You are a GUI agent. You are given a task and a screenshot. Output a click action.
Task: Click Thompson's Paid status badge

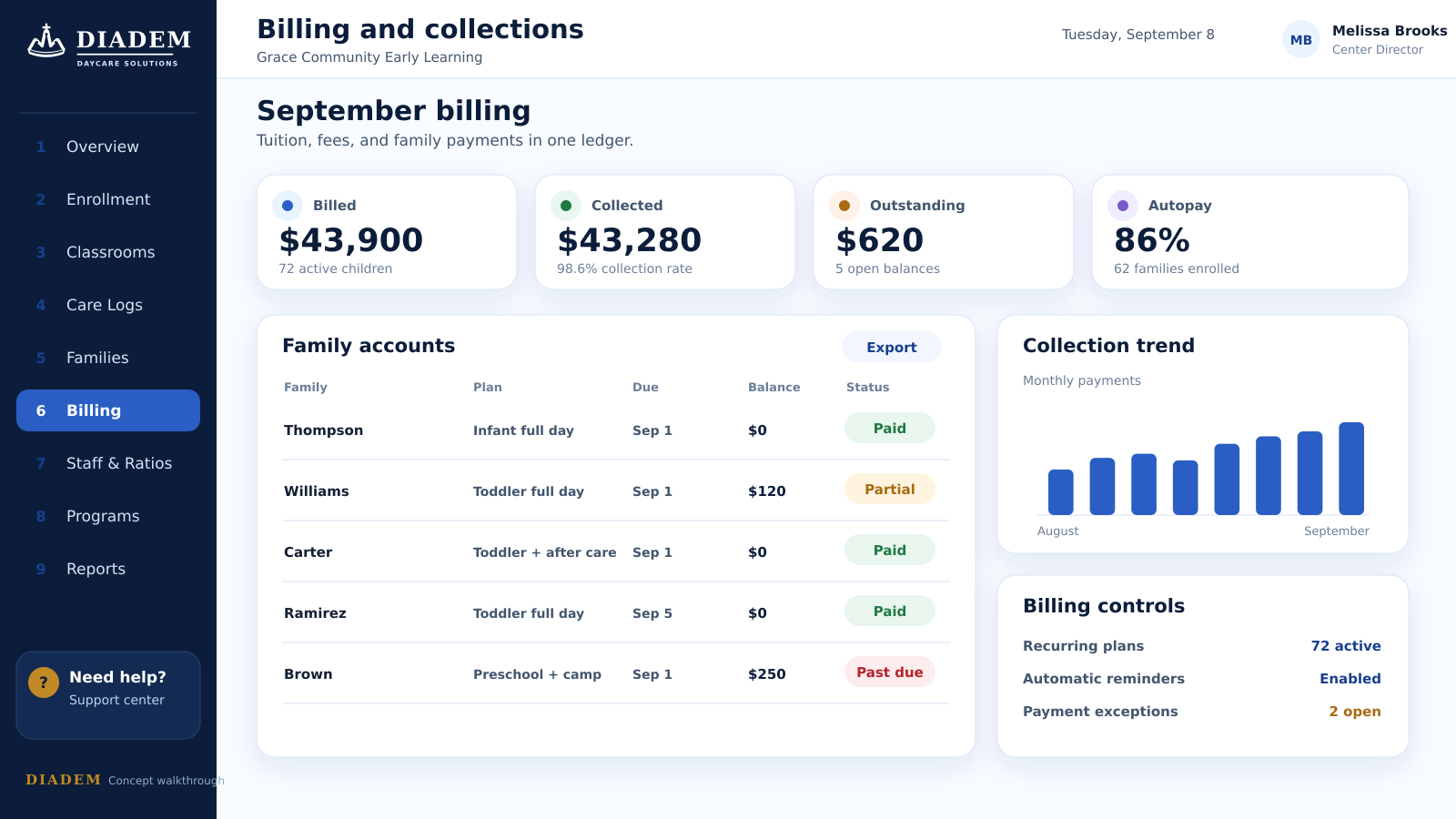pos(890,428)
